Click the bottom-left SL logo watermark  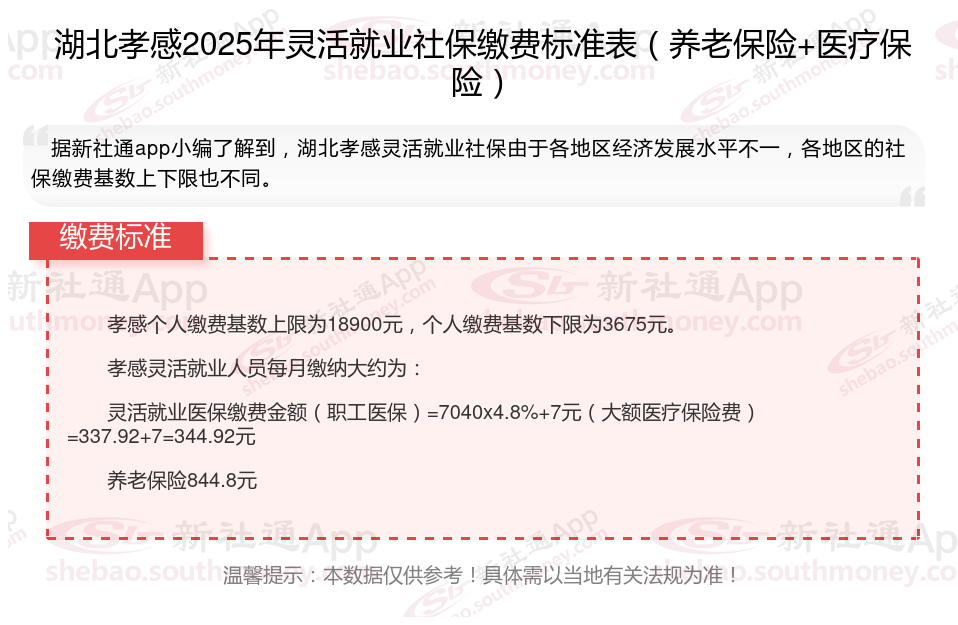(106, 535)
